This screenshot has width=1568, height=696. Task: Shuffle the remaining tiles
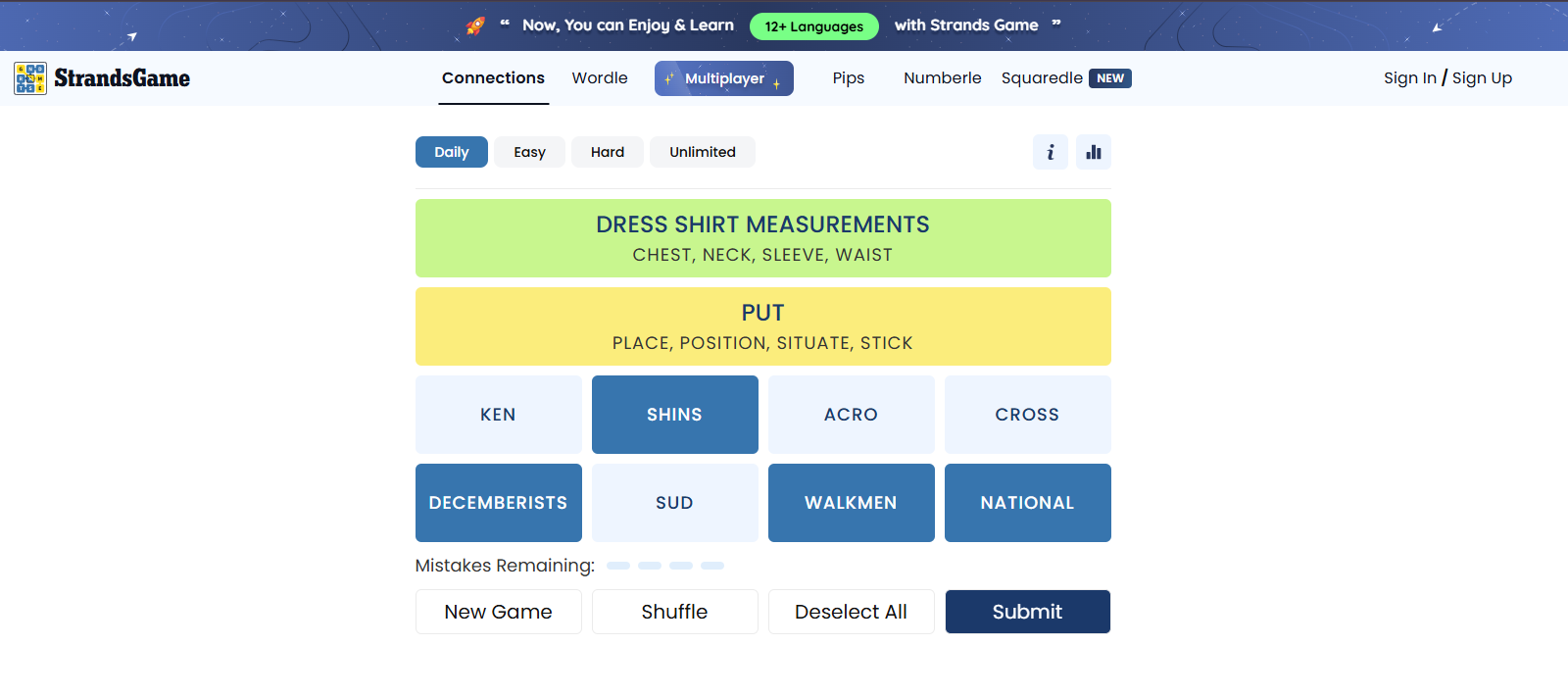pos(675,612)
